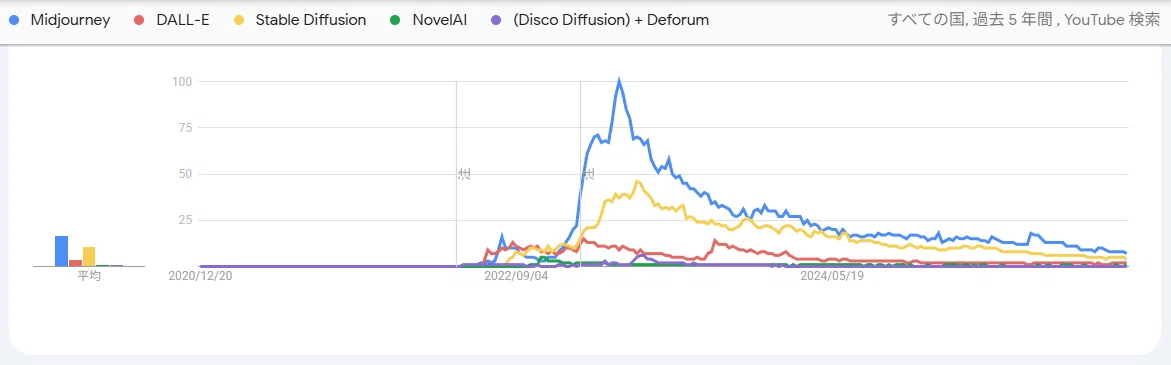1171x365 pixels.
Task: Click the 2024/05/19 date label
Action: (832, 275)
